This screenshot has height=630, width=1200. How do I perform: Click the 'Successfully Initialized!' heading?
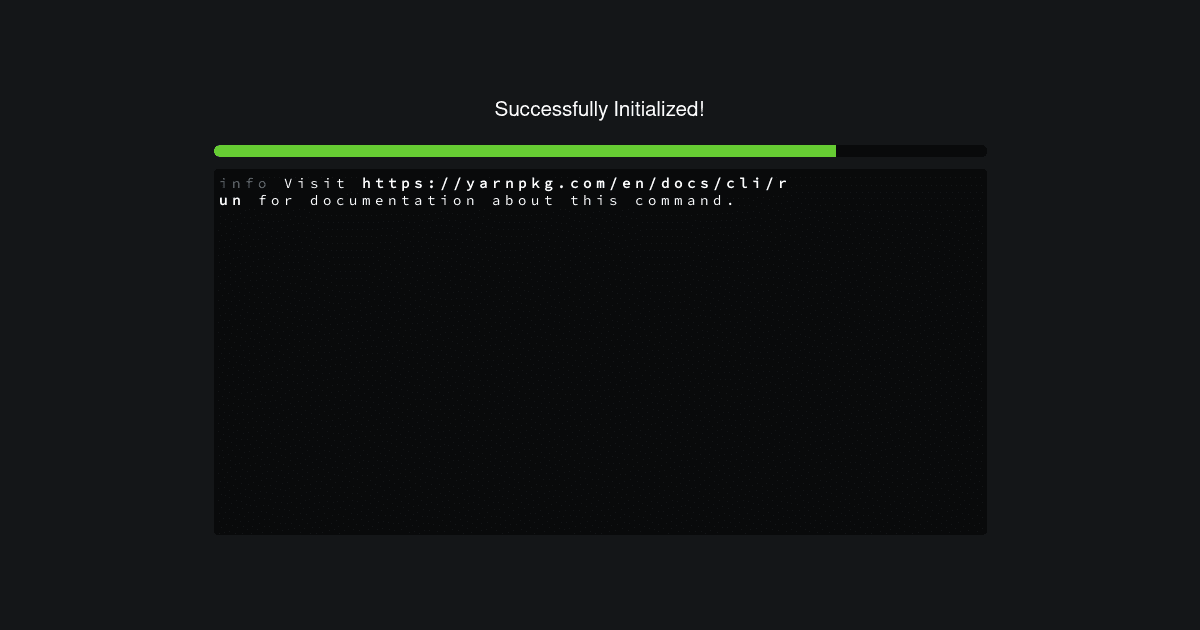[599, 110]
